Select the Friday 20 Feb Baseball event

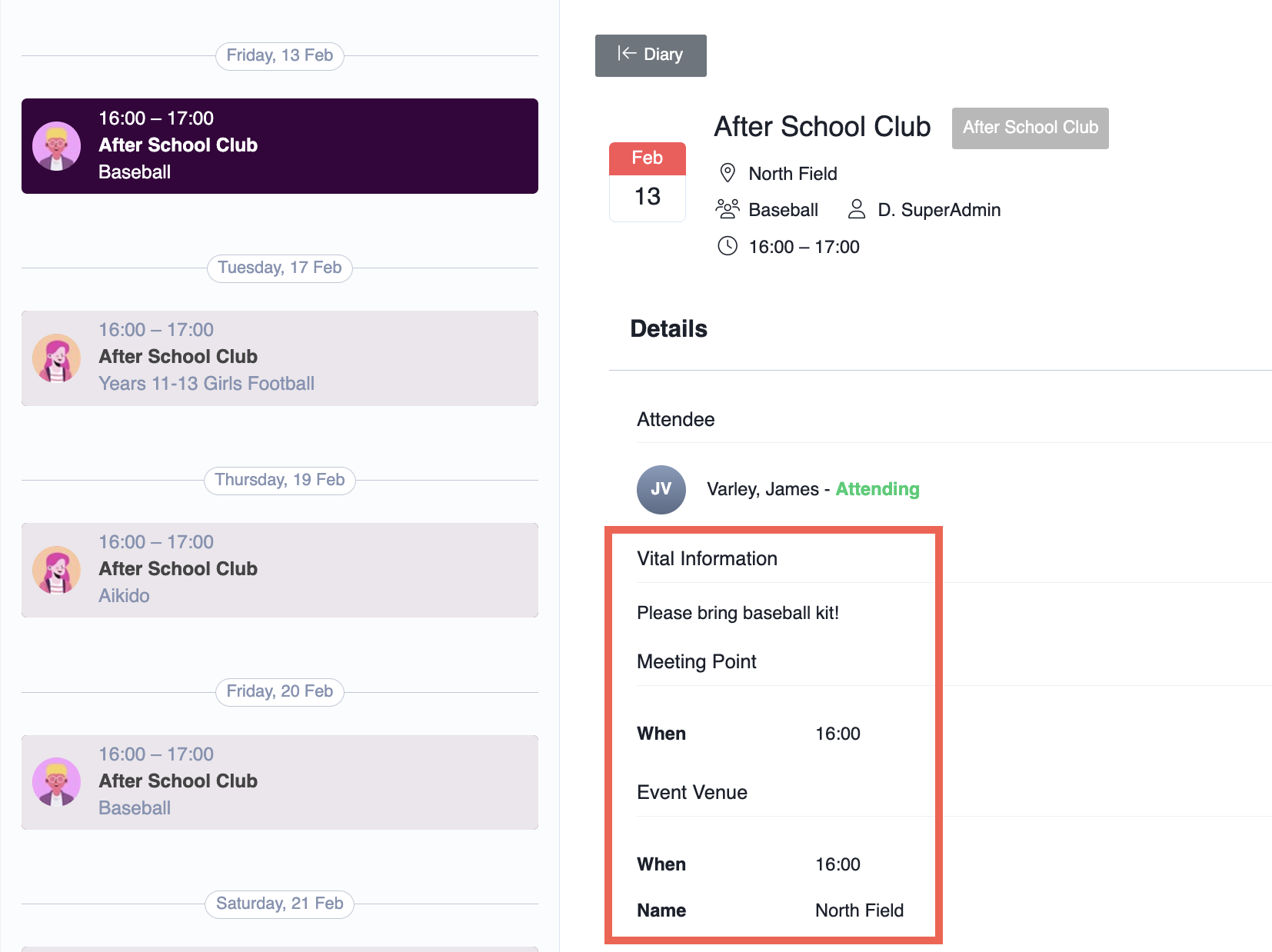pos(280,782)
